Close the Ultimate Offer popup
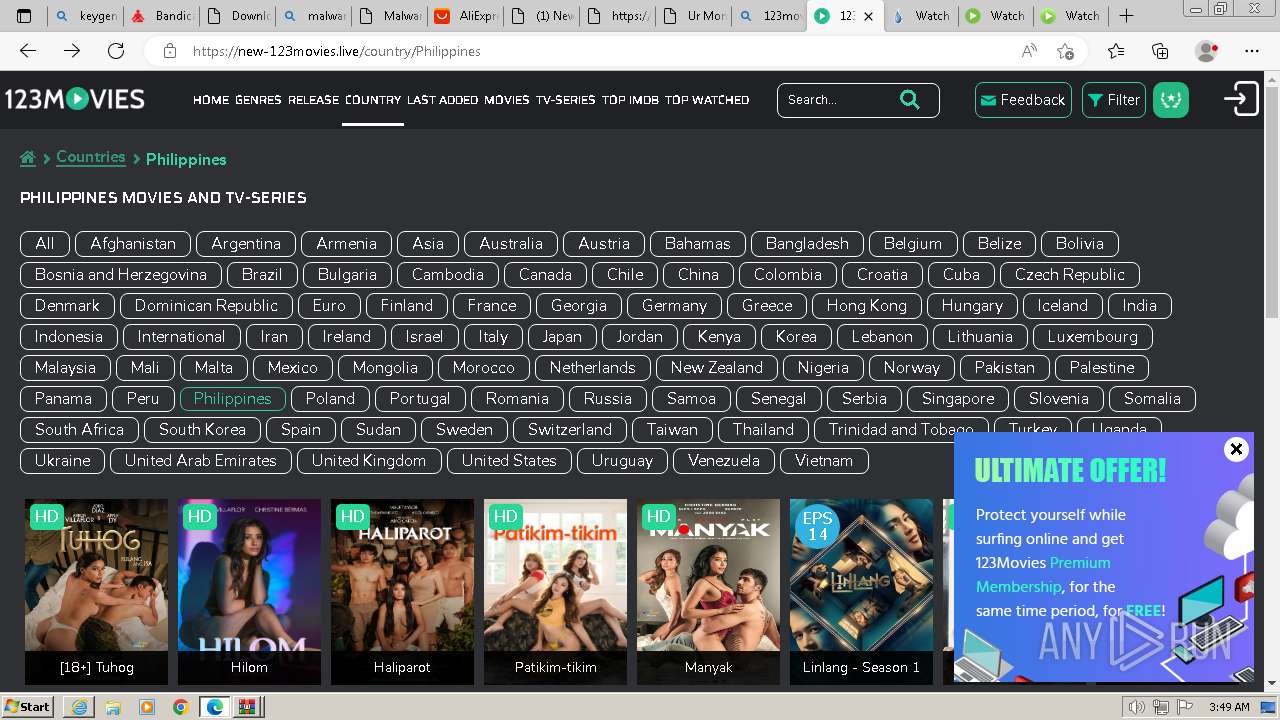Image resolution: width=1280 pixels, height=720 pixels. coord(1236,449)
